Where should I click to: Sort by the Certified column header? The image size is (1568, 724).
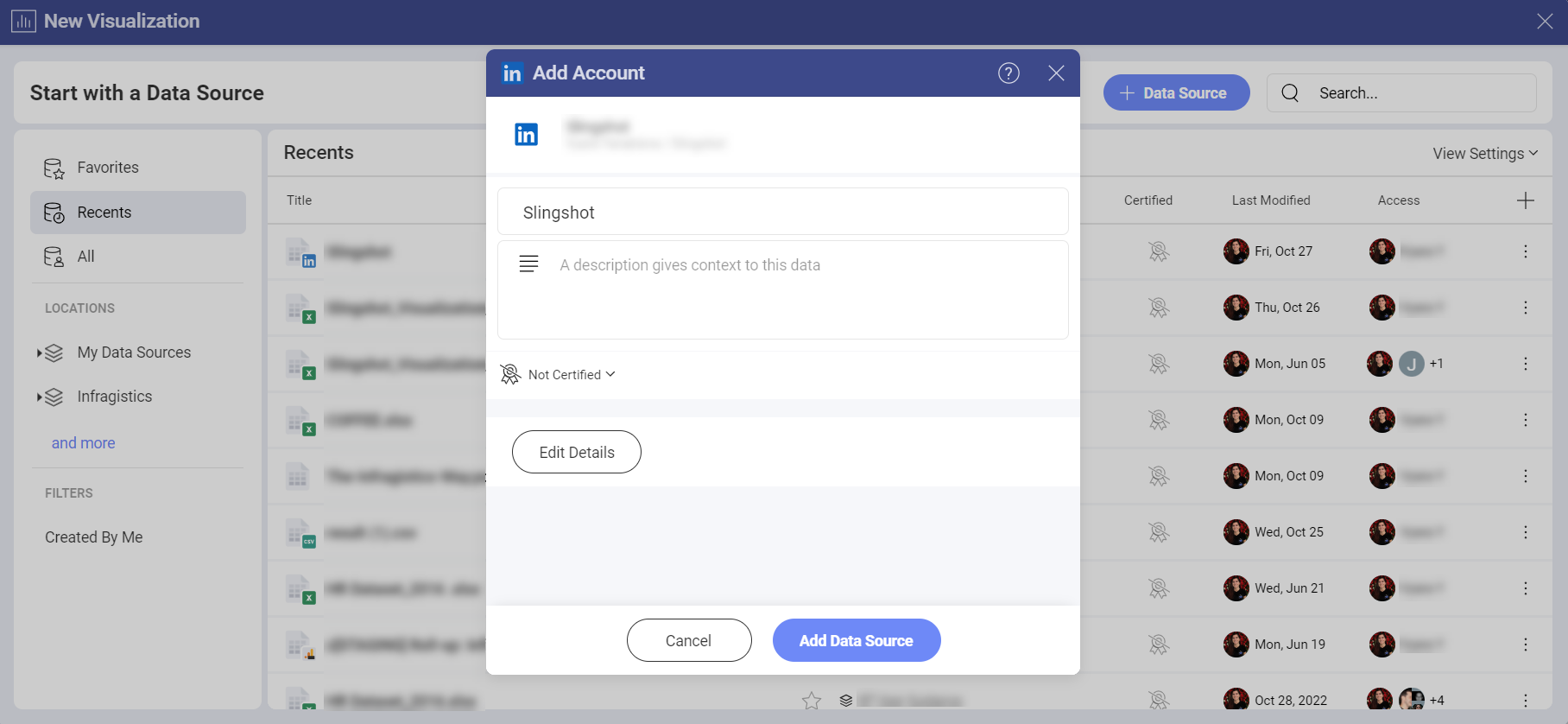[1148, 200]
